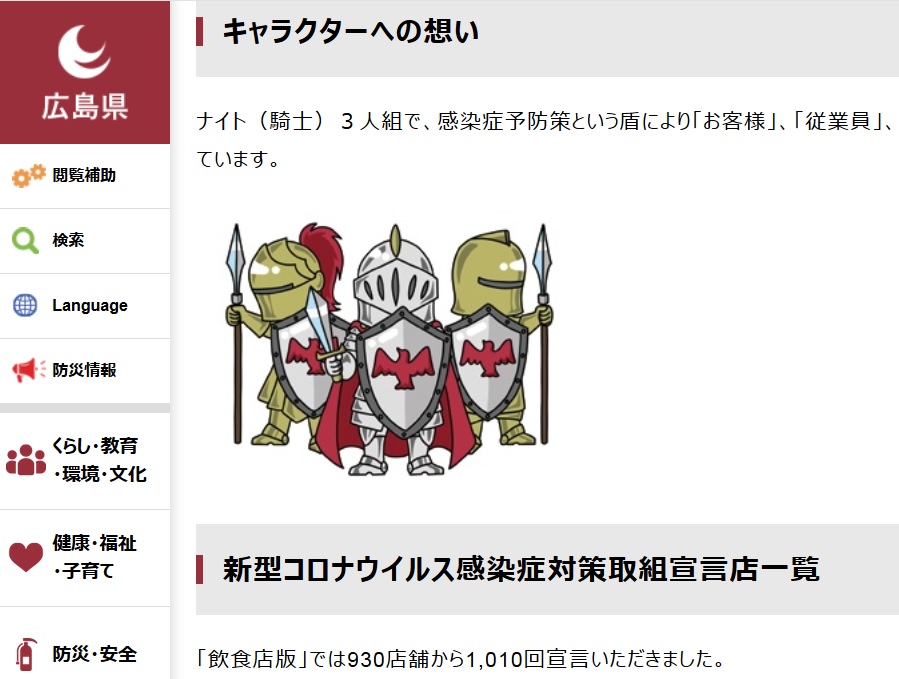Click the green magnifier search icon
Image resolution: width=899 pixels, height=679 pixels.
[25, 240]
